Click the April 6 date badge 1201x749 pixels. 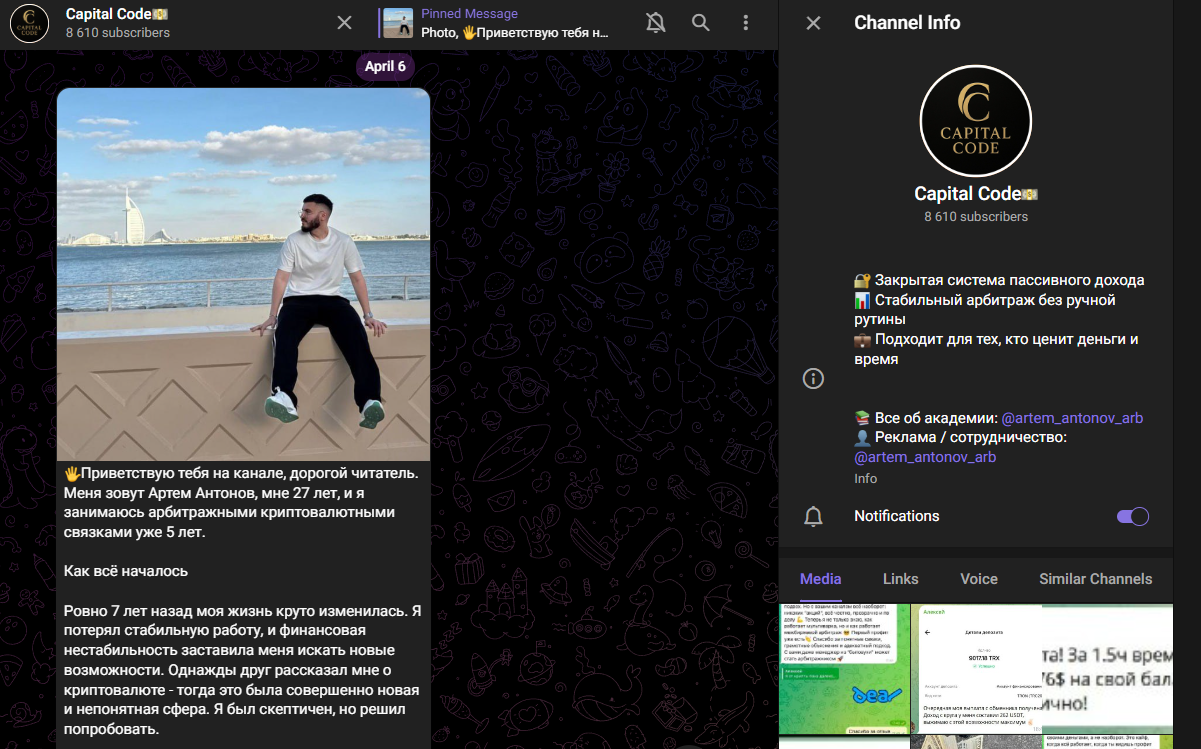click(385, 67)
